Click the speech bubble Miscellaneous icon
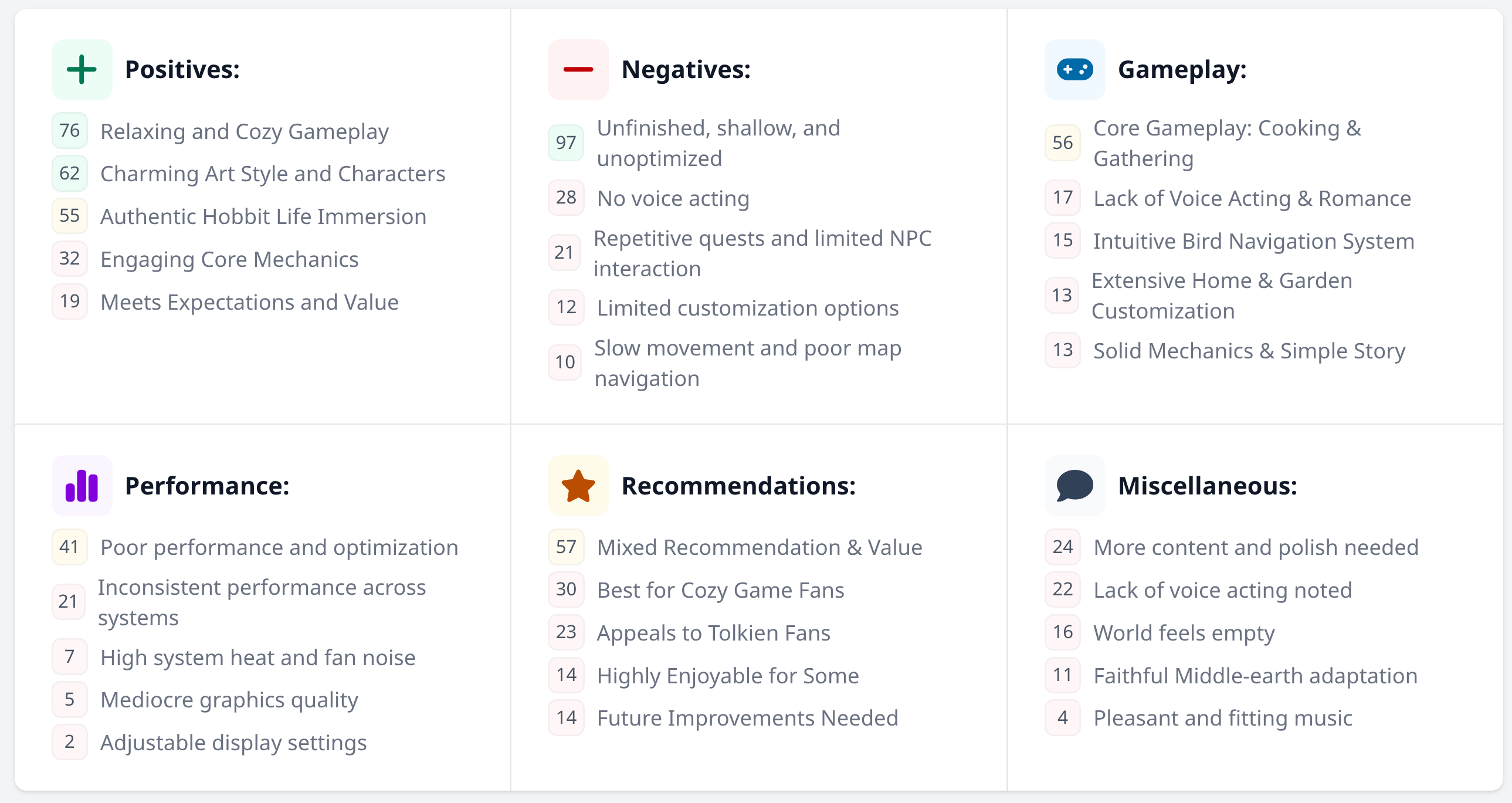The height and width of the screenshot is (803, 1512). 1074,486
